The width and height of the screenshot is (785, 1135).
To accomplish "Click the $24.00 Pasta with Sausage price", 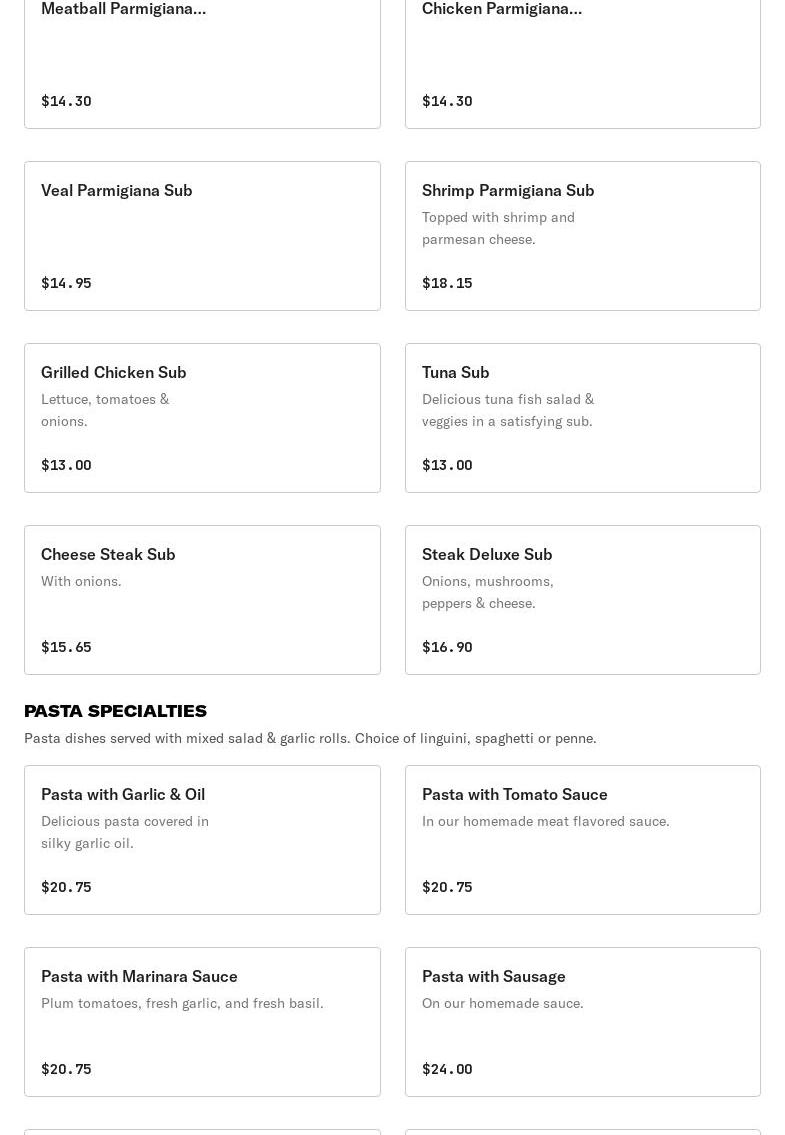I will (x=447, y=1069).
